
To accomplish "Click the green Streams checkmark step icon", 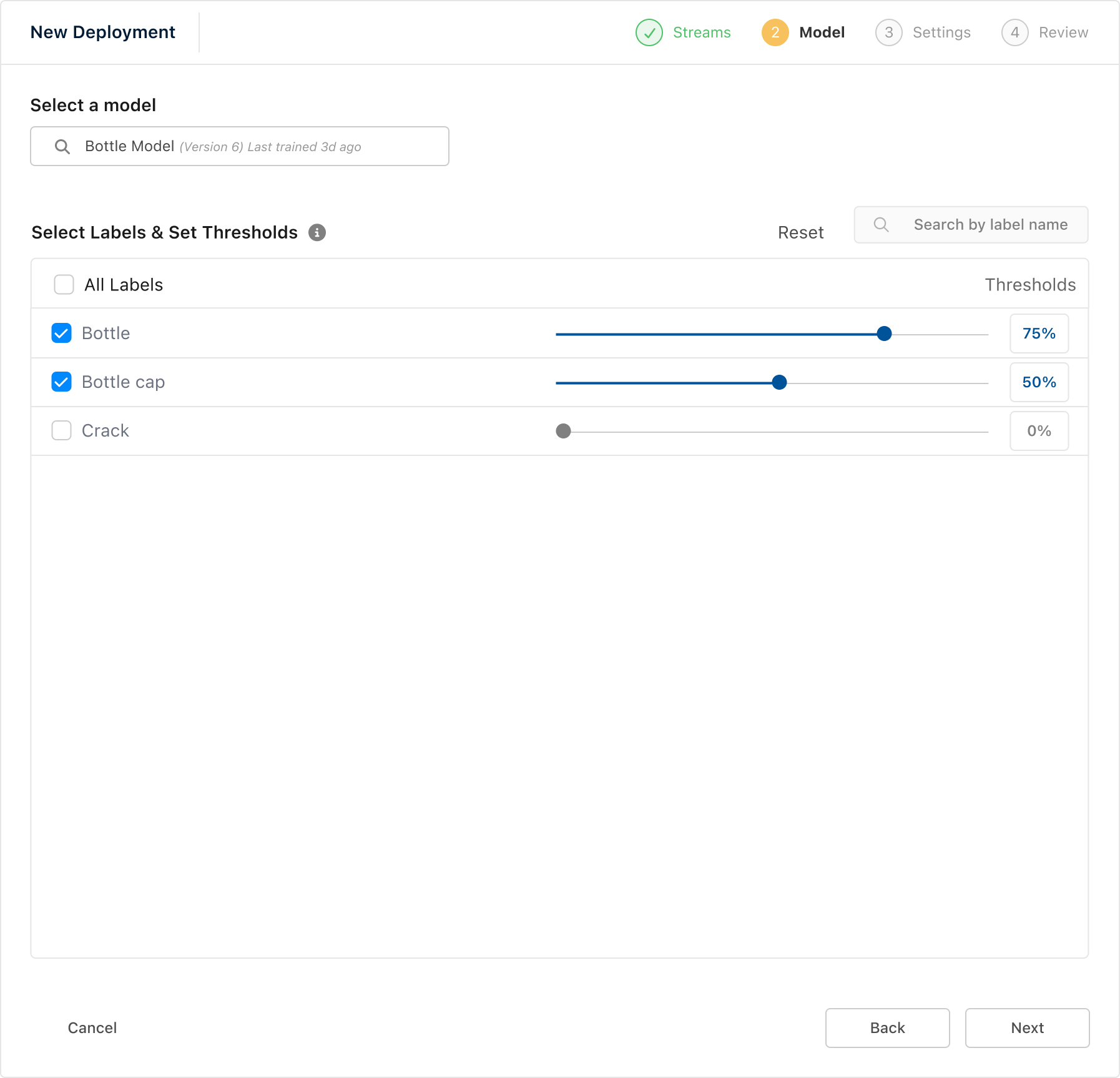I will coord(649,32).
